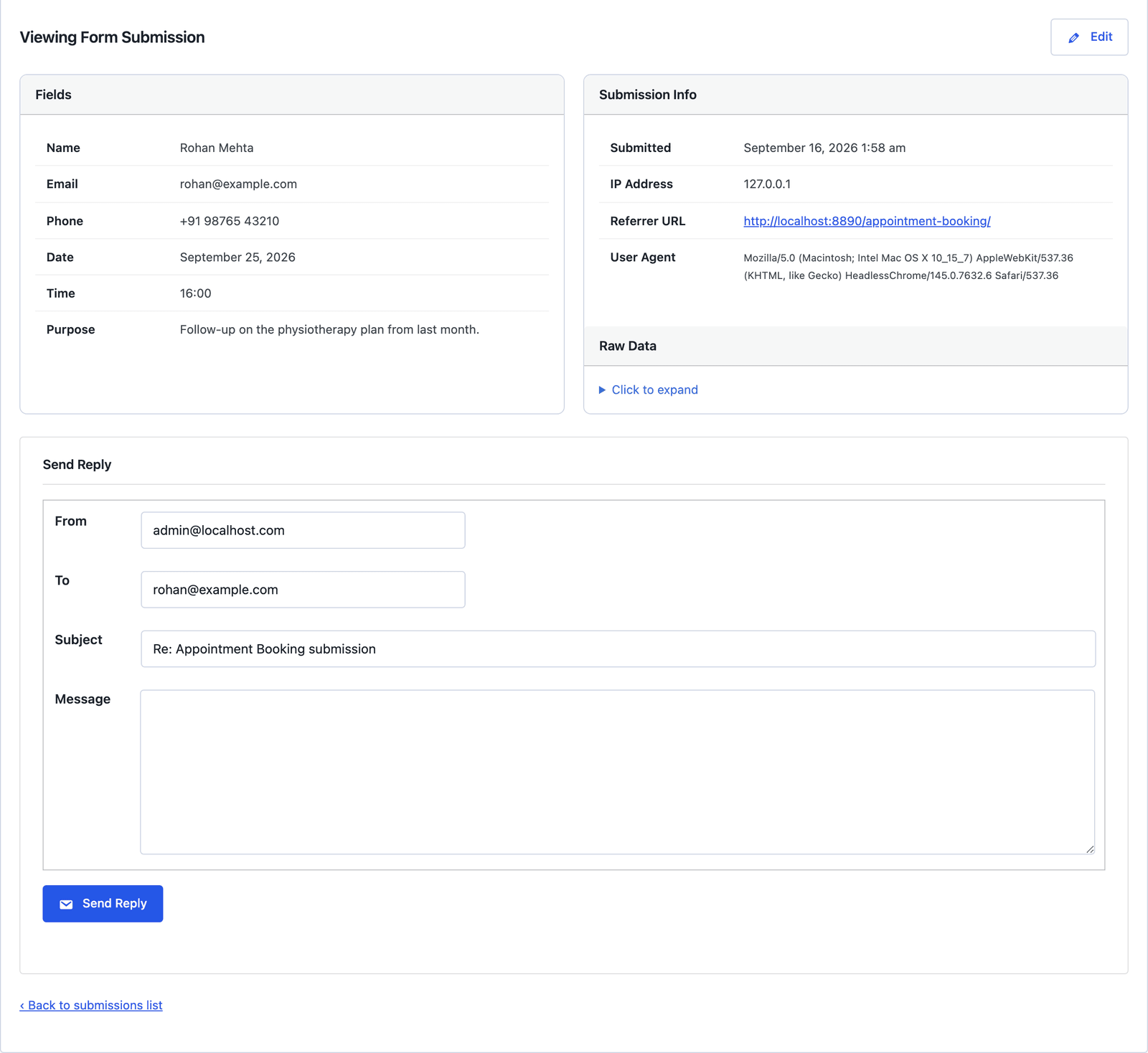Click the Message label beside the textarea
Image resolution: width=1148 pixels, height=1053 pixels.
[x=83, y=699]
